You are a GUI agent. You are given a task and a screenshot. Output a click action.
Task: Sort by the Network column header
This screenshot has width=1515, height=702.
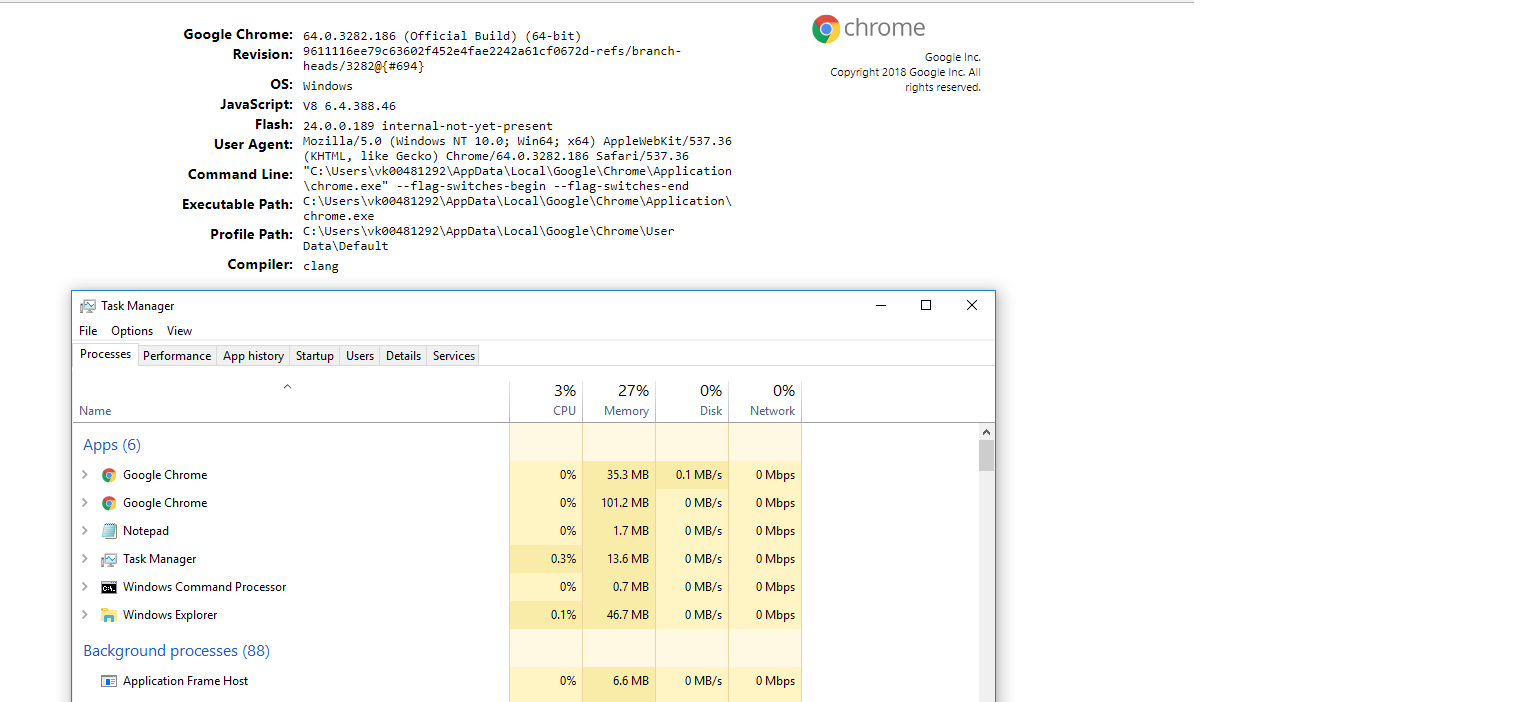(765, 401)
